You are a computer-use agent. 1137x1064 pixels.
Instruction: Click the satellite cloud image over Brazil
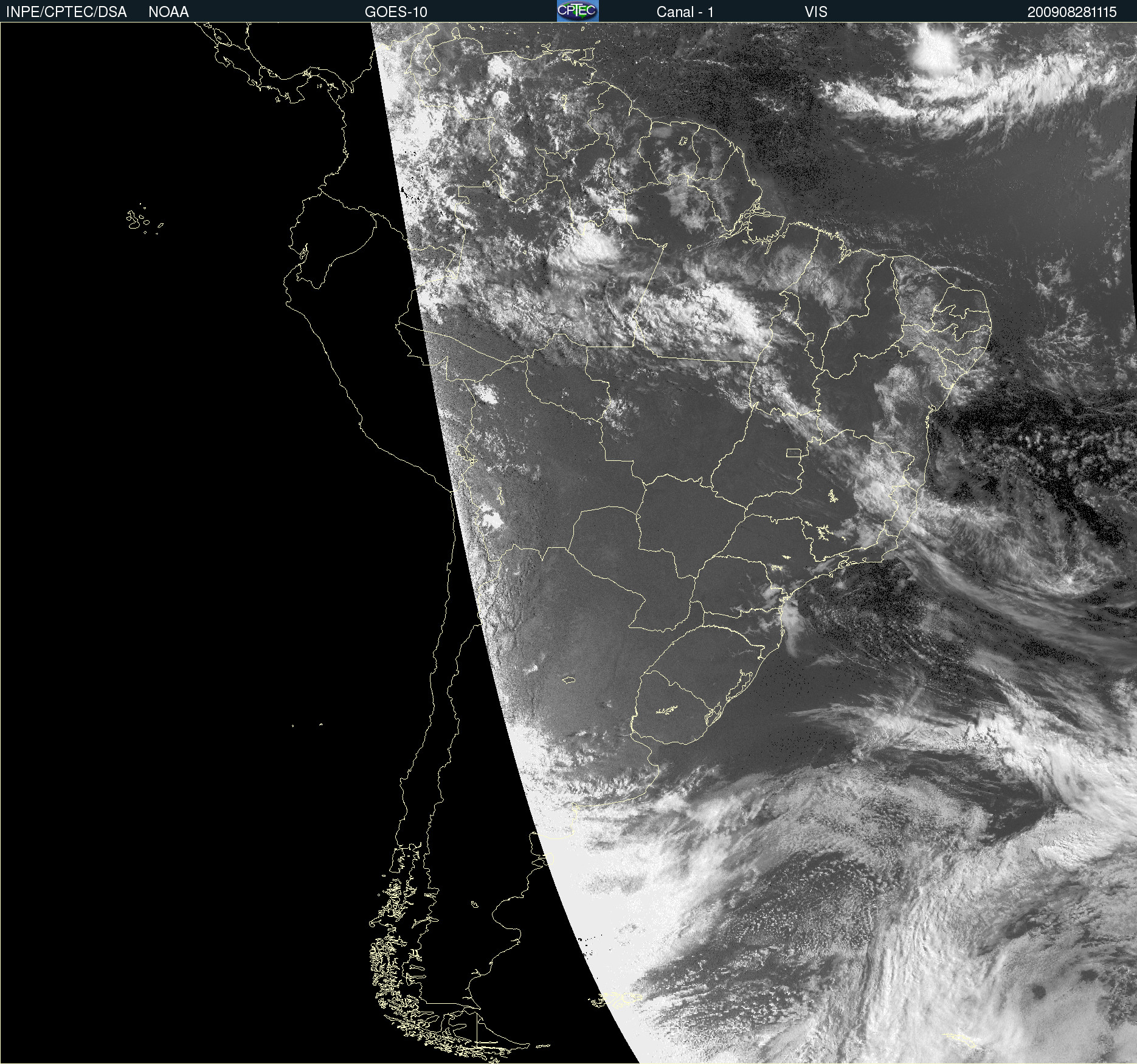tap(568, 543)
